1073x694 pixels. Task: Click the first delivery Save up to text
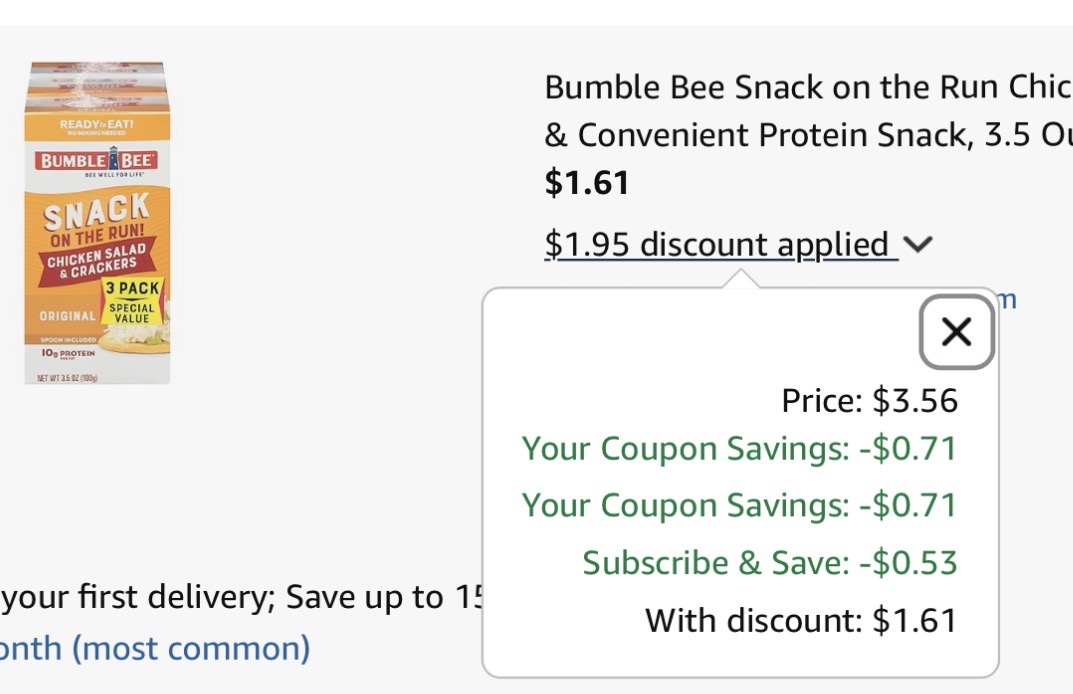coord(240,598)
